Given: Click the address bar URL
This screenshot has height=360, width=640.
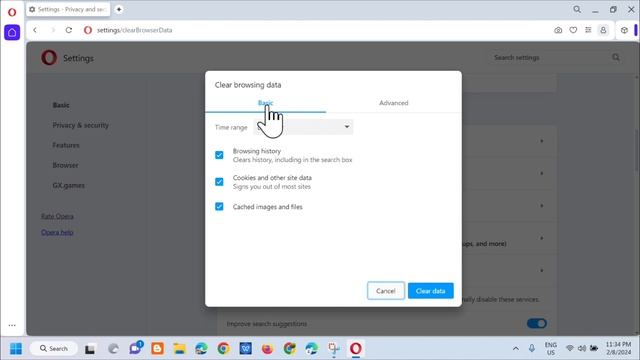Looking at the screenshot, I should tap(134, 30).
